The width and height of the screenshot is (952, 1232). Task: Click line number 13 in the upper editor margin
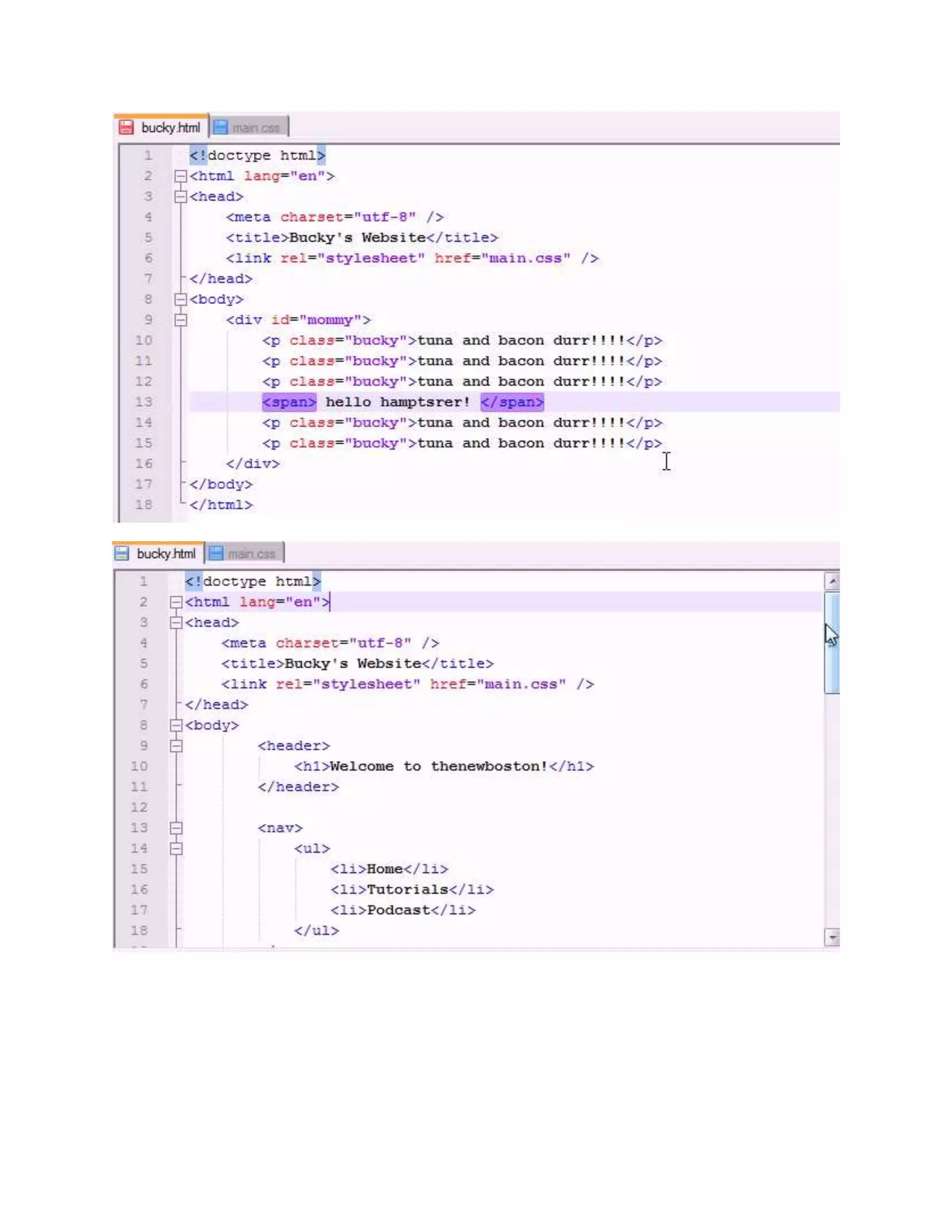tap(143, 402)
